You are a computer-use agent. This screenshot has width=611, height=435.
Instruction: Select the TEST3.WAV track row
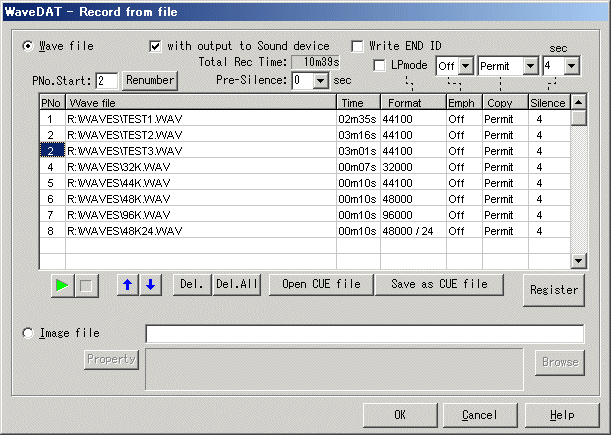pos(200,151)
